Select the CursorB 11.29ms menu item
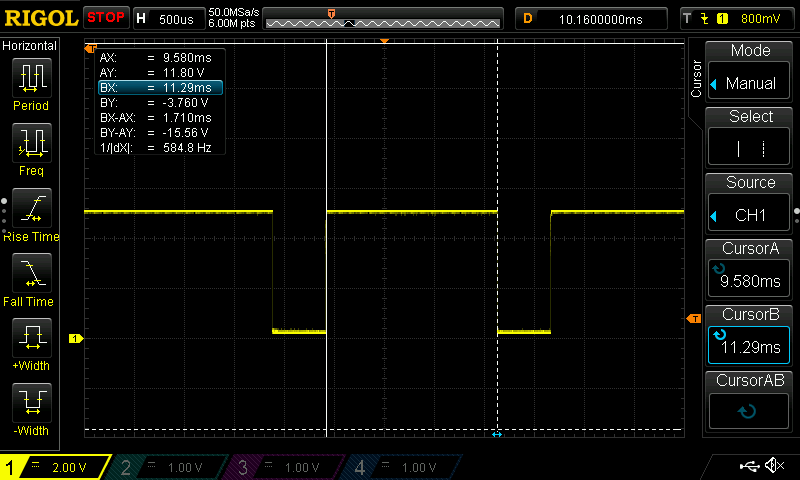The width and height of the screenshot is (800, 480). 750,336
